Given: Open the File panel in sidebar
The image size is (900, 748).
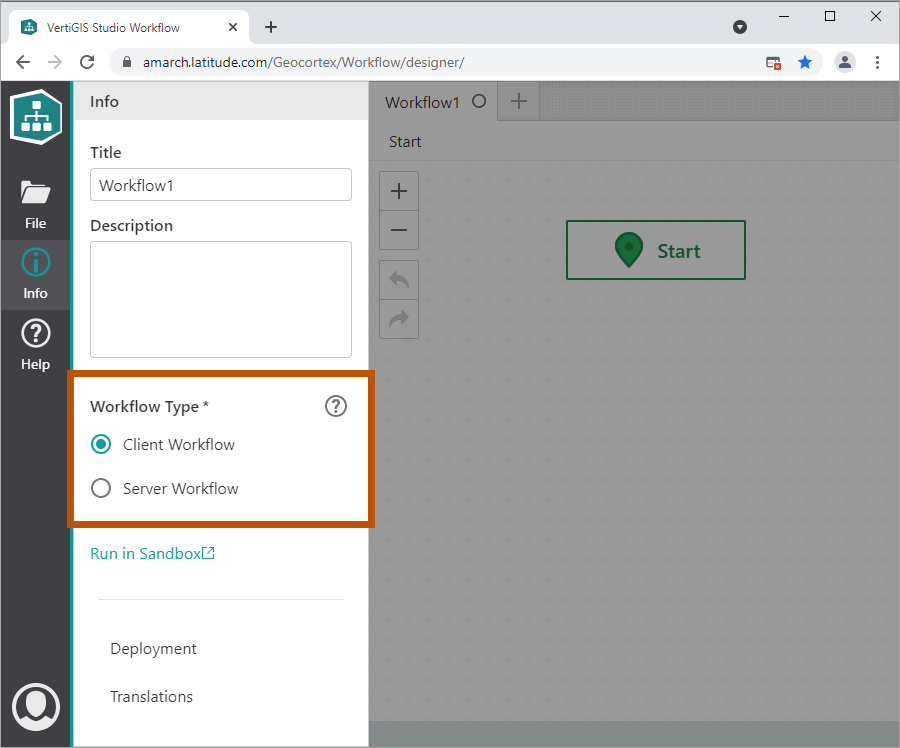Looking at the screenshot, I should (x=35, y=204).
